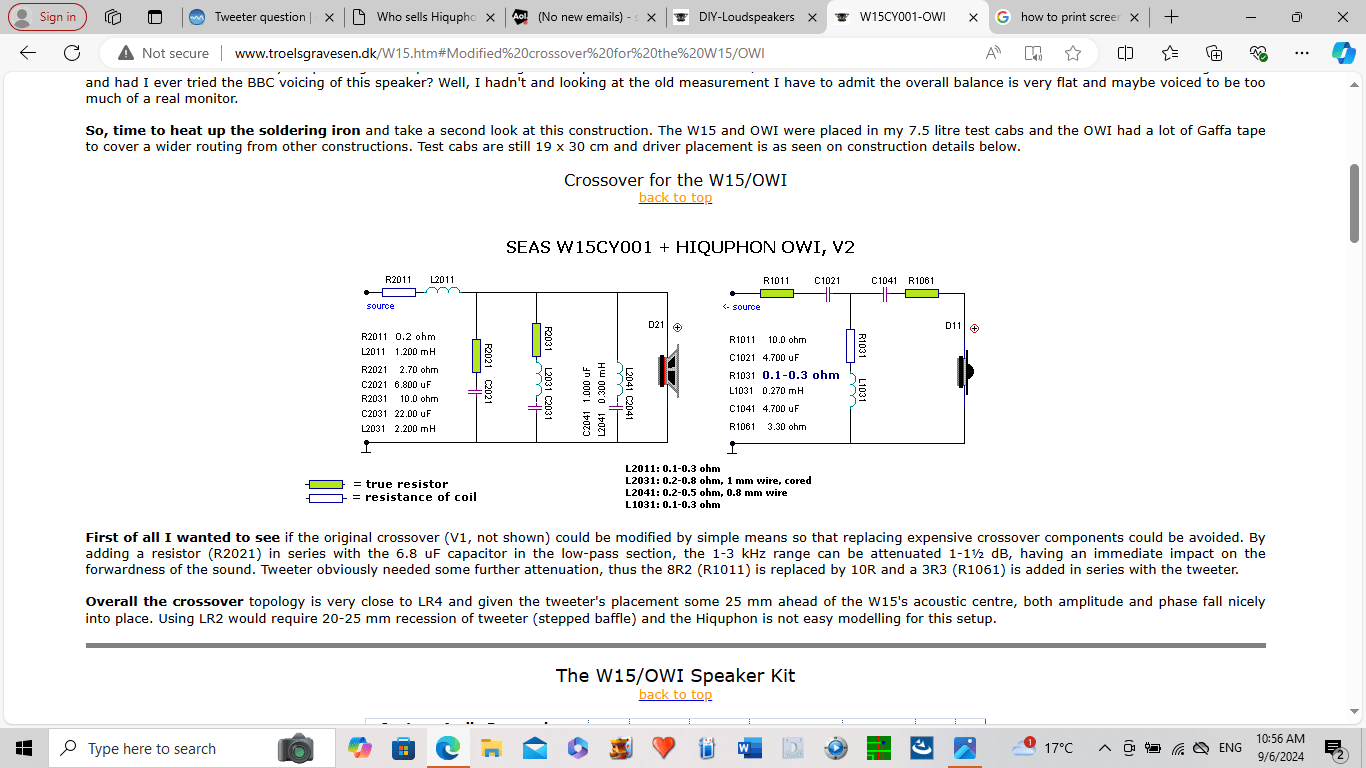Open Microsoft Store from taskbar

coord(403,748)
